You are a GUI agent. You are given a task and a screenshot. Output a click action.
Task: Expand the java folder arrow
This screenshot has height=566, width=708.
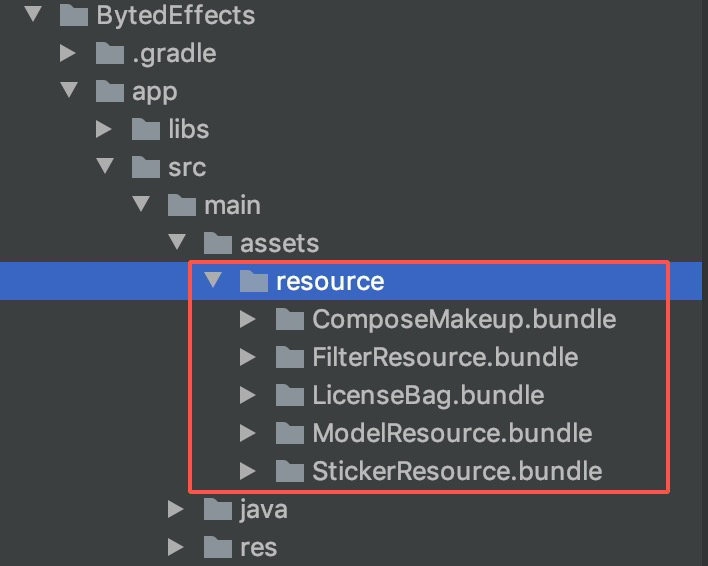(x=176, y=509)
